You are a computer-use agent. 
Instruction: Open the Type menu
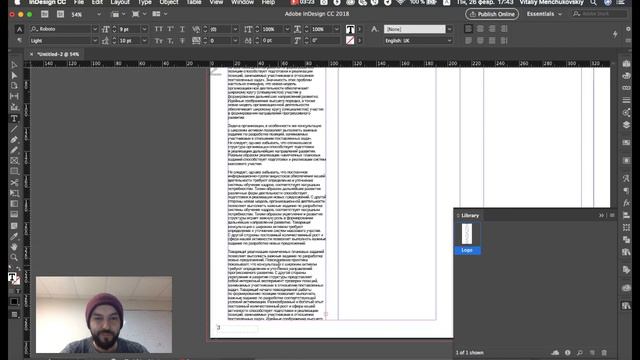[x=144, y=2]
